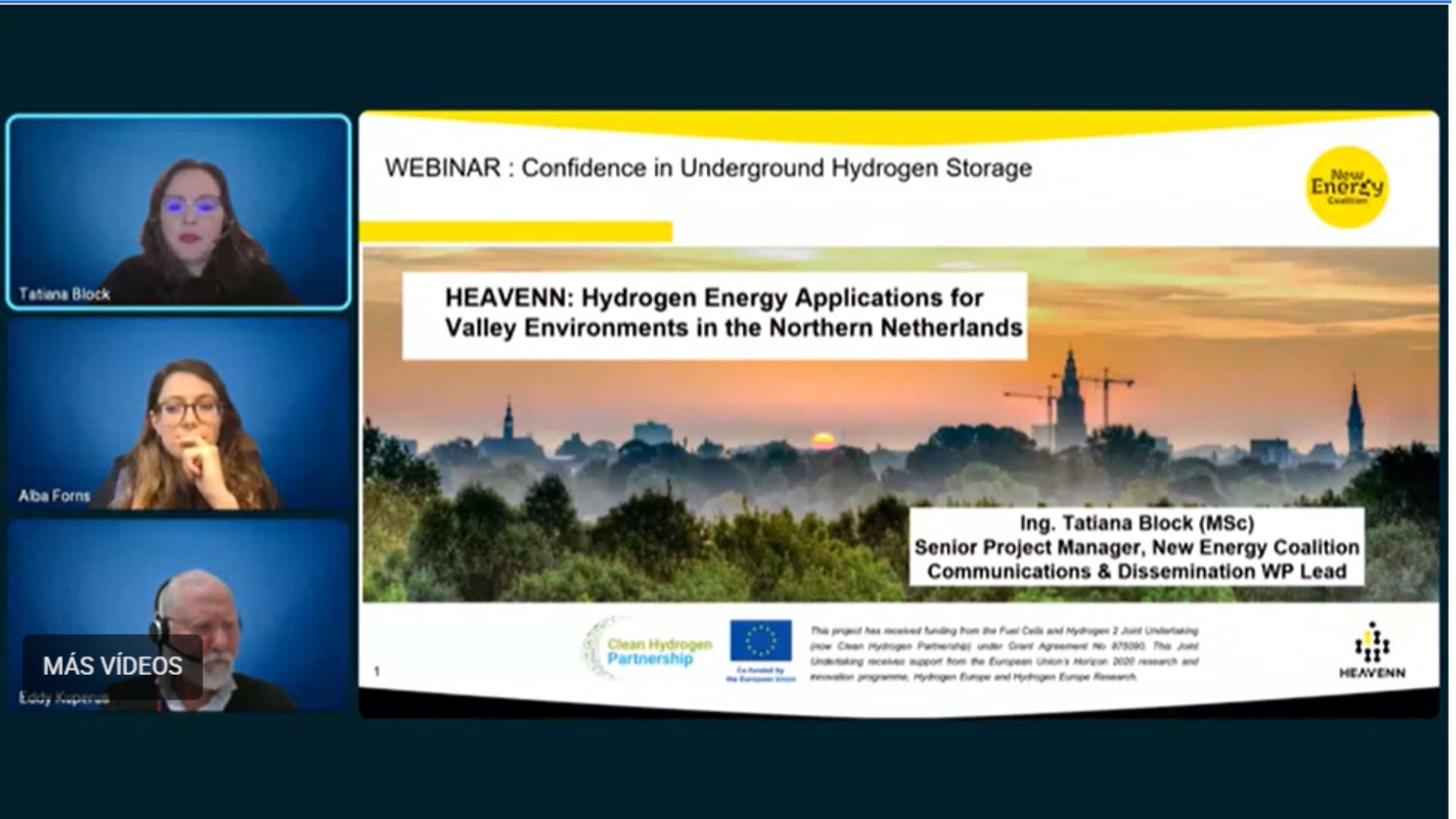This screenshot has width=1456, height=819.
Task: Click the slide number 1
Action: (377, 671)
